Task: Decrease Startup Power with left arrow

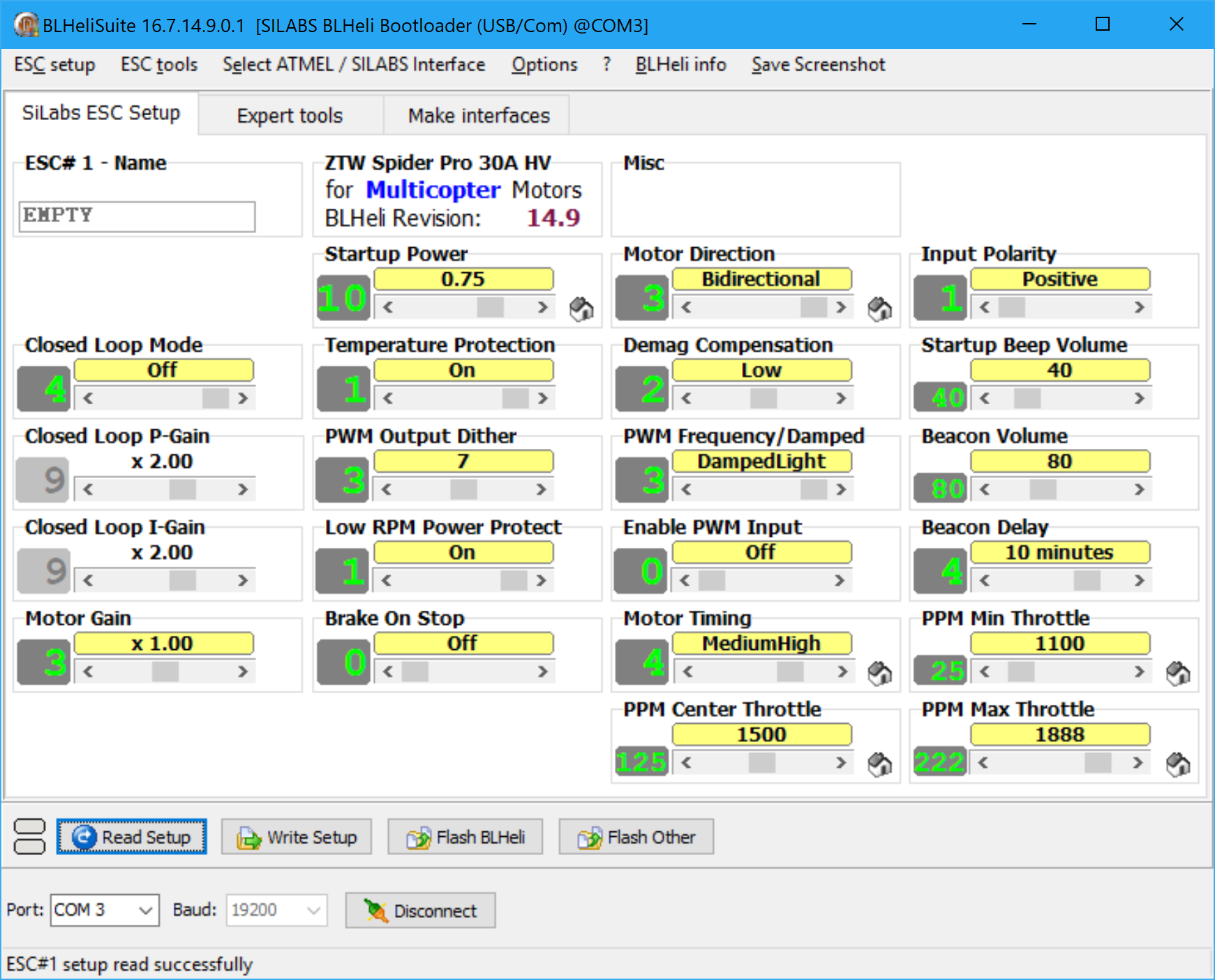Action: pyautogui.click(x=387, y=307)
